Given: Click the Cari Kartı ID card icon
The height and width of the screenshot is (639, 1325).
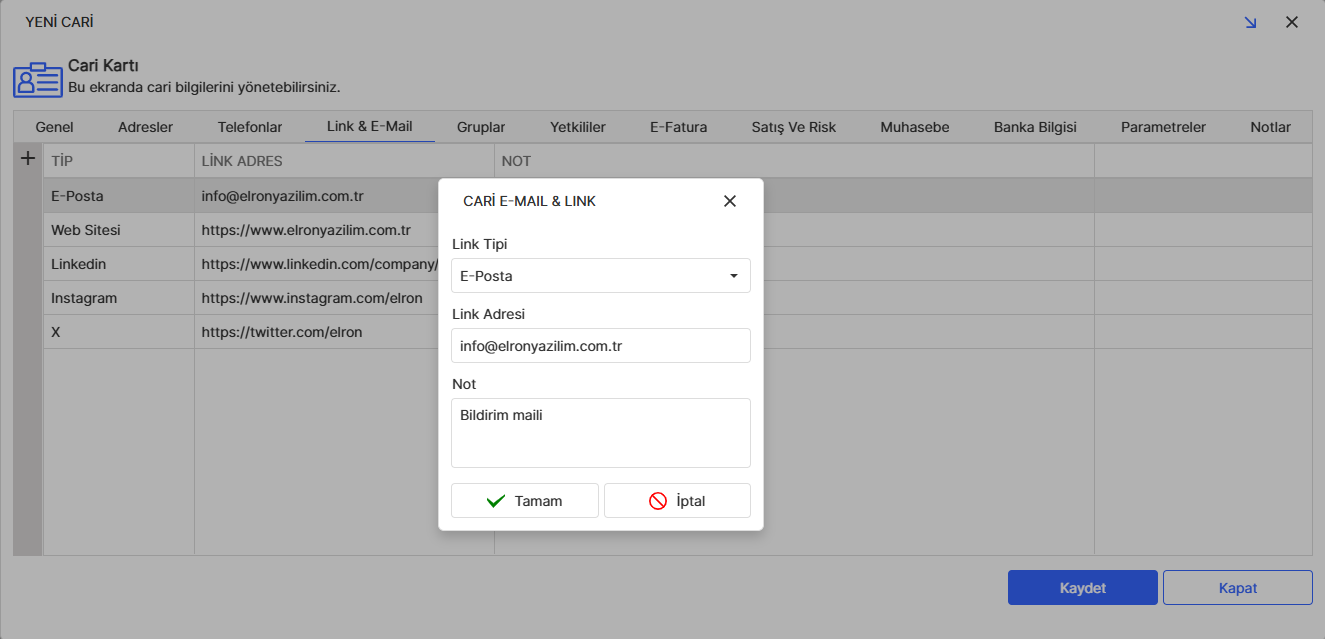Looking at the screenshot, I should pos(37,80).
